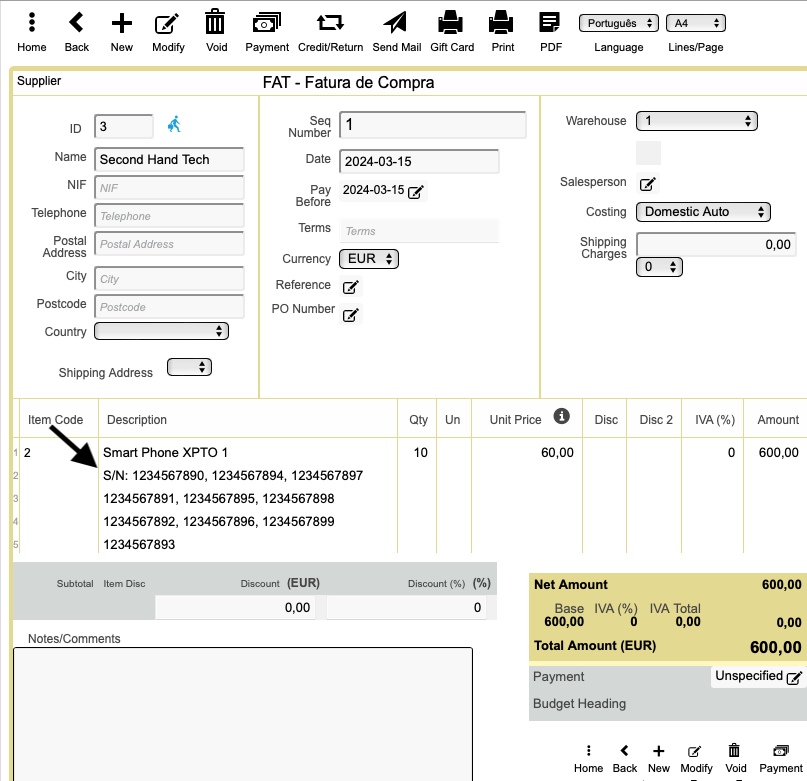807x781 pixels.
Task: Click the IVA (%) column header
Action: pyautogui.click(x=714, y=420)
